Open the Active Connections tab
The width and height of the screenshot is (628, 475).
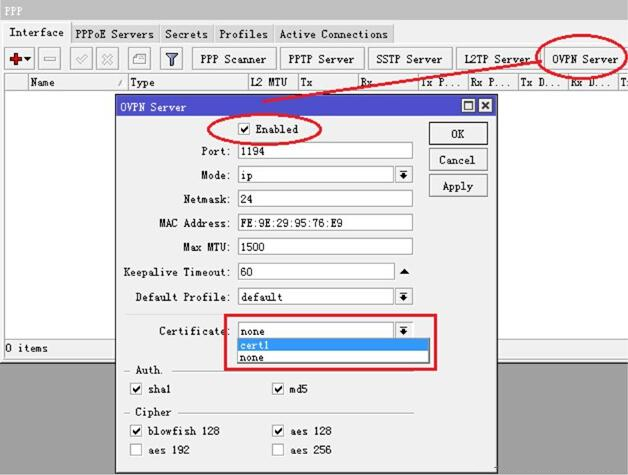[x=333, y=34]
